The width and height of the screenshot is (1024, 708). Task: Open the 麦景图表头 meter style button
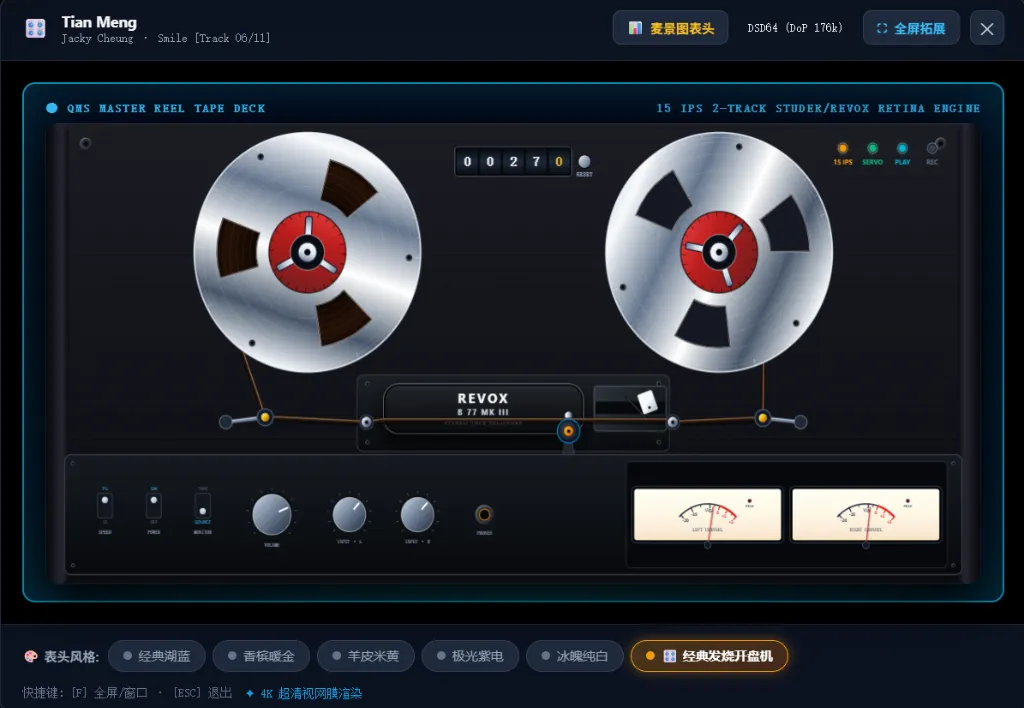pos(670,28)
